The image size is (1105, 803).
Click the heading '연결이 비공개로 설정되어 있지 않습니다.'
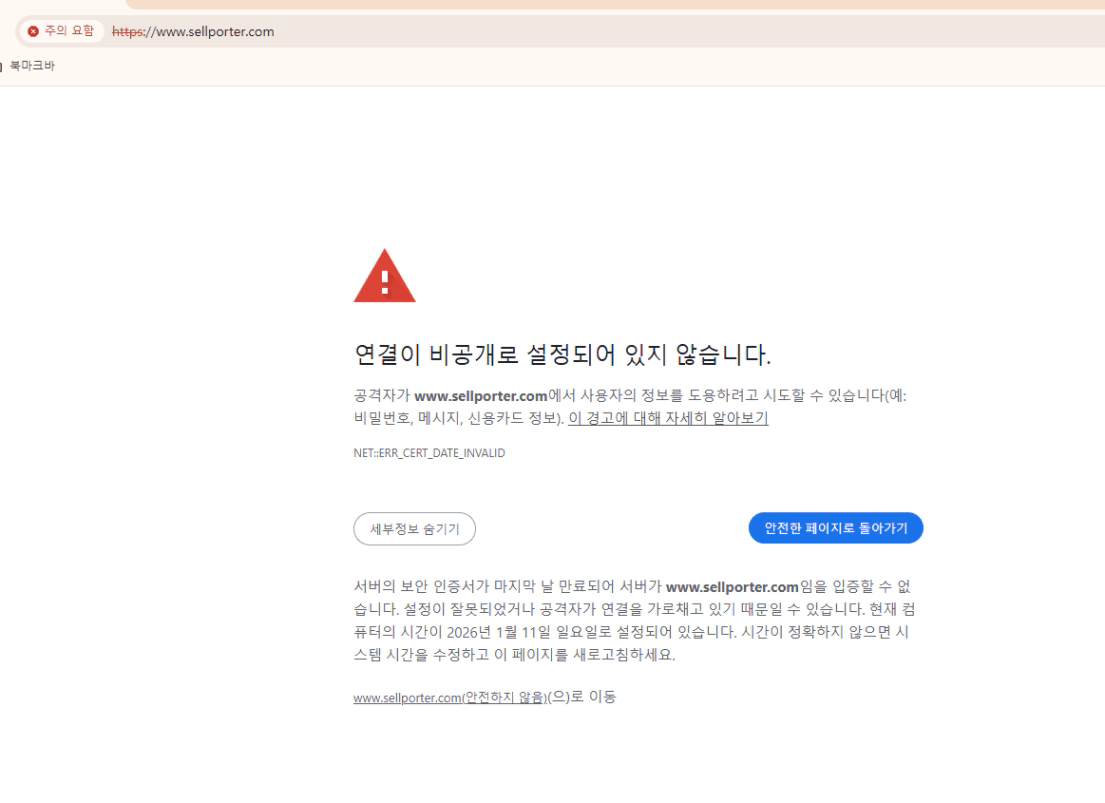(x=562, y=354)
